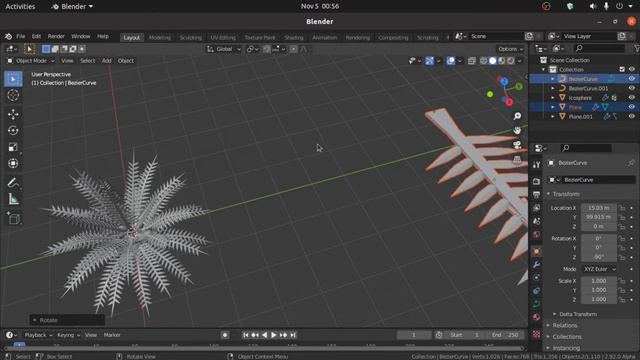Click the Rotation Z value field
This screenshot has height=360, width=640.
point(599,257)
